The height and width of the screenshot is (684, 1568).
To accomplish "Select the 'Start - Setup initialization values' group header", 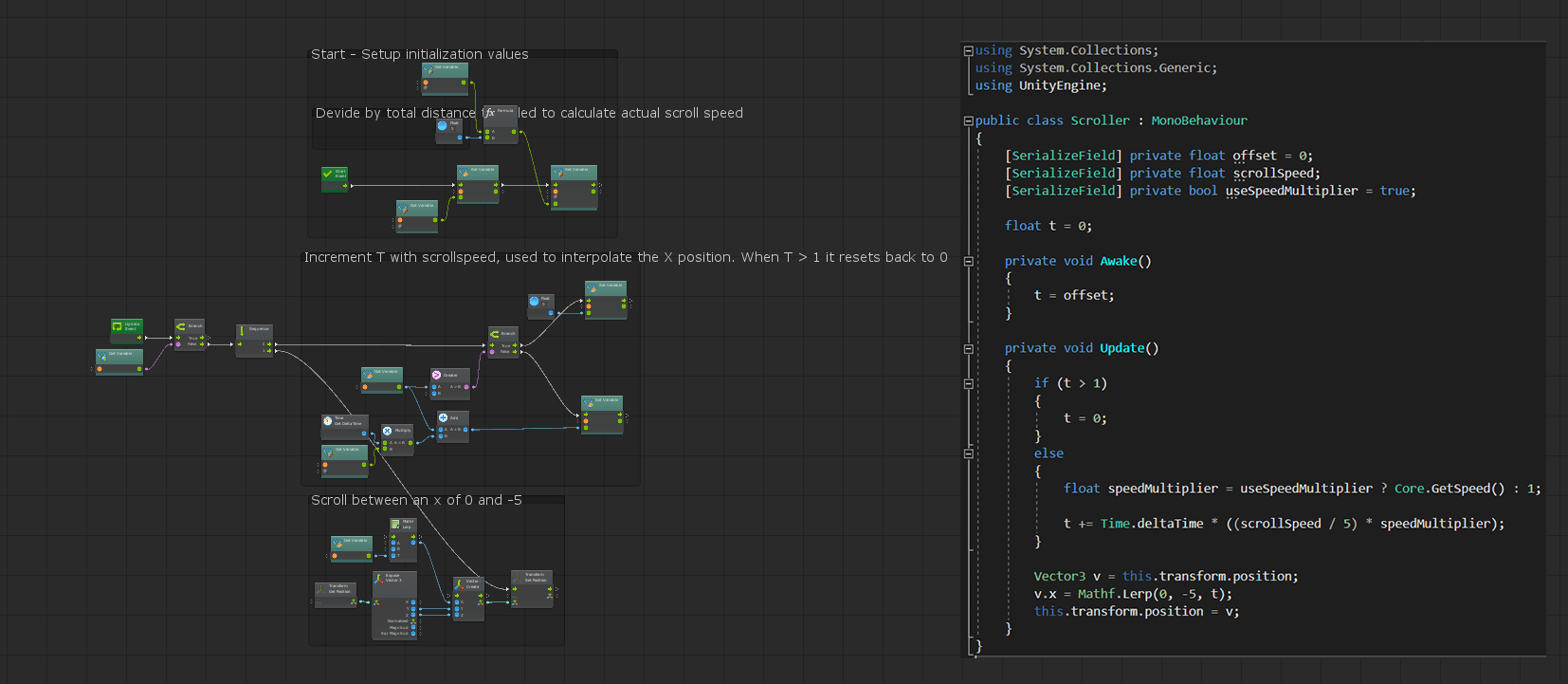I will 420,54.
